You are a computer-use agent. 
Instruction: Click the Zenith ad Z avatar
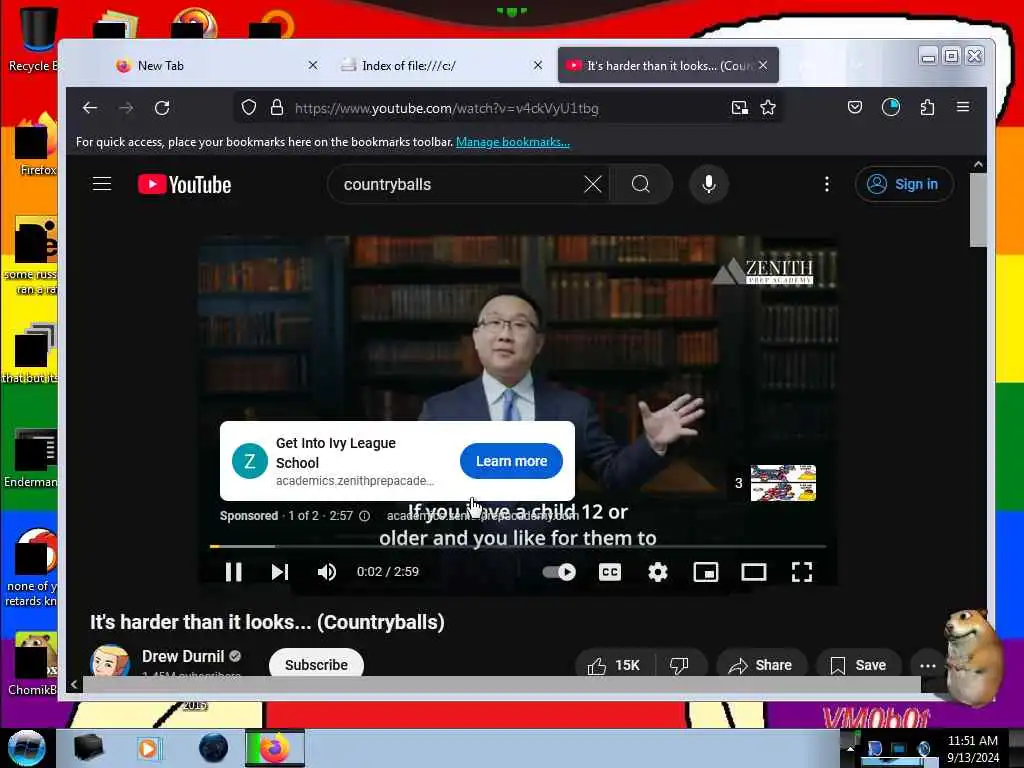[x=249, y=461]
